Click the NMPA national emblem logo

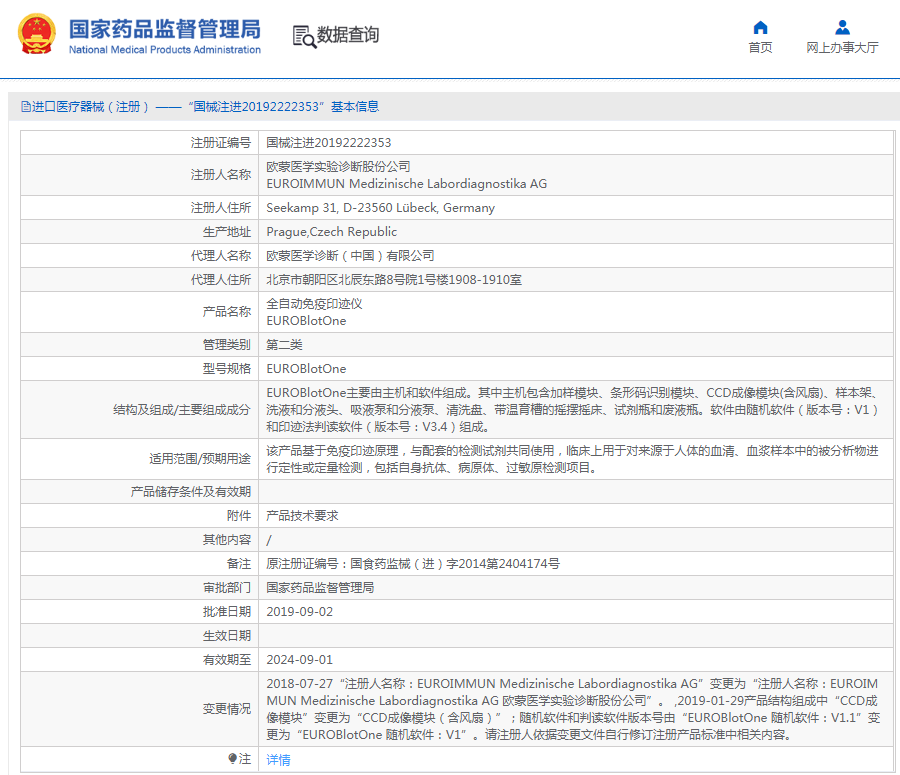pyautogui.click(x=36, y=34)
